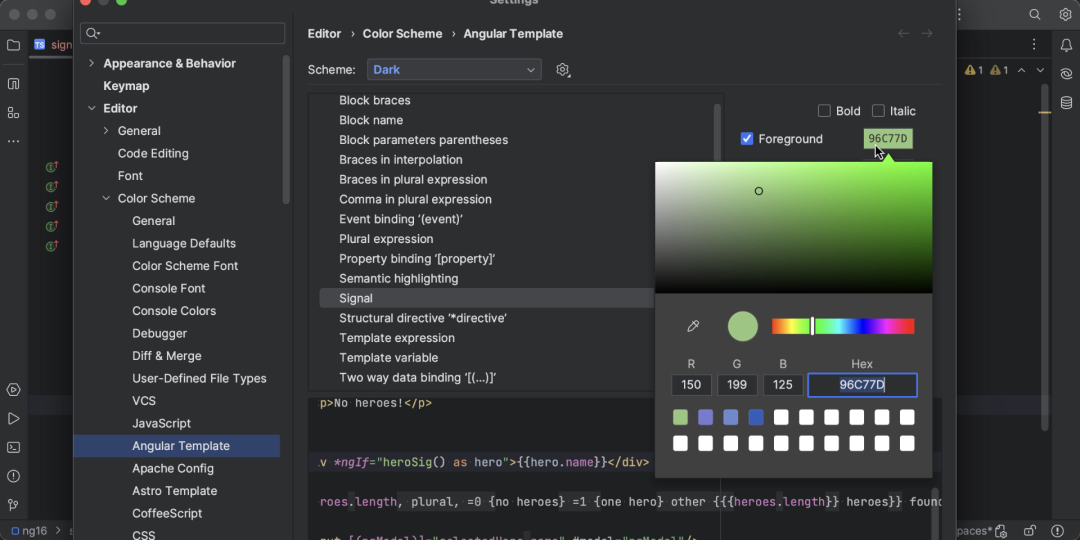Viewport: 1080px width, 540px height.
Task: Uncheck the Foreground checkbox
Action: (x=747, y=139)
